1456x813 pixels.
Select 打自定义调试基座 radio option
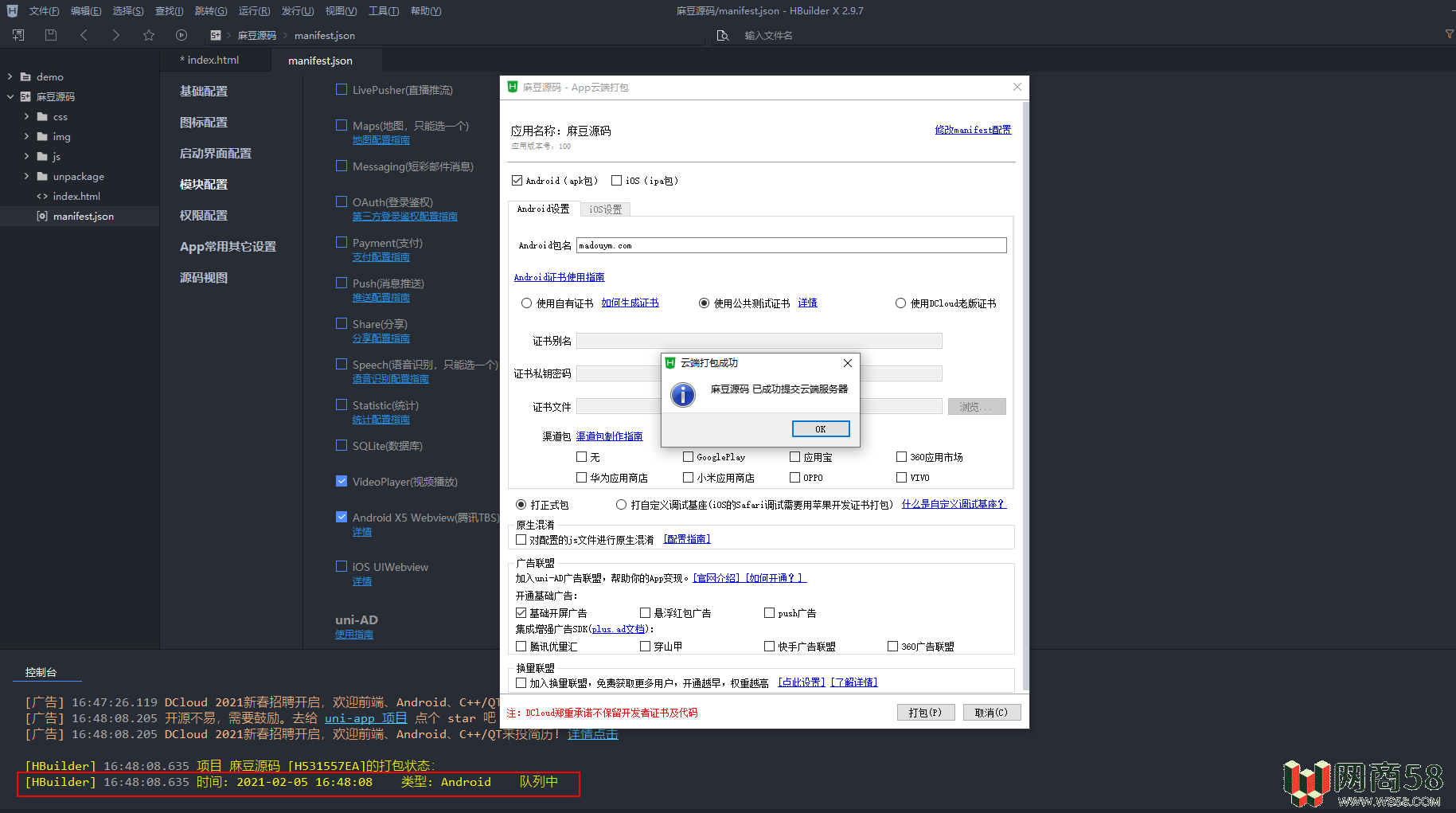point(621,505)
